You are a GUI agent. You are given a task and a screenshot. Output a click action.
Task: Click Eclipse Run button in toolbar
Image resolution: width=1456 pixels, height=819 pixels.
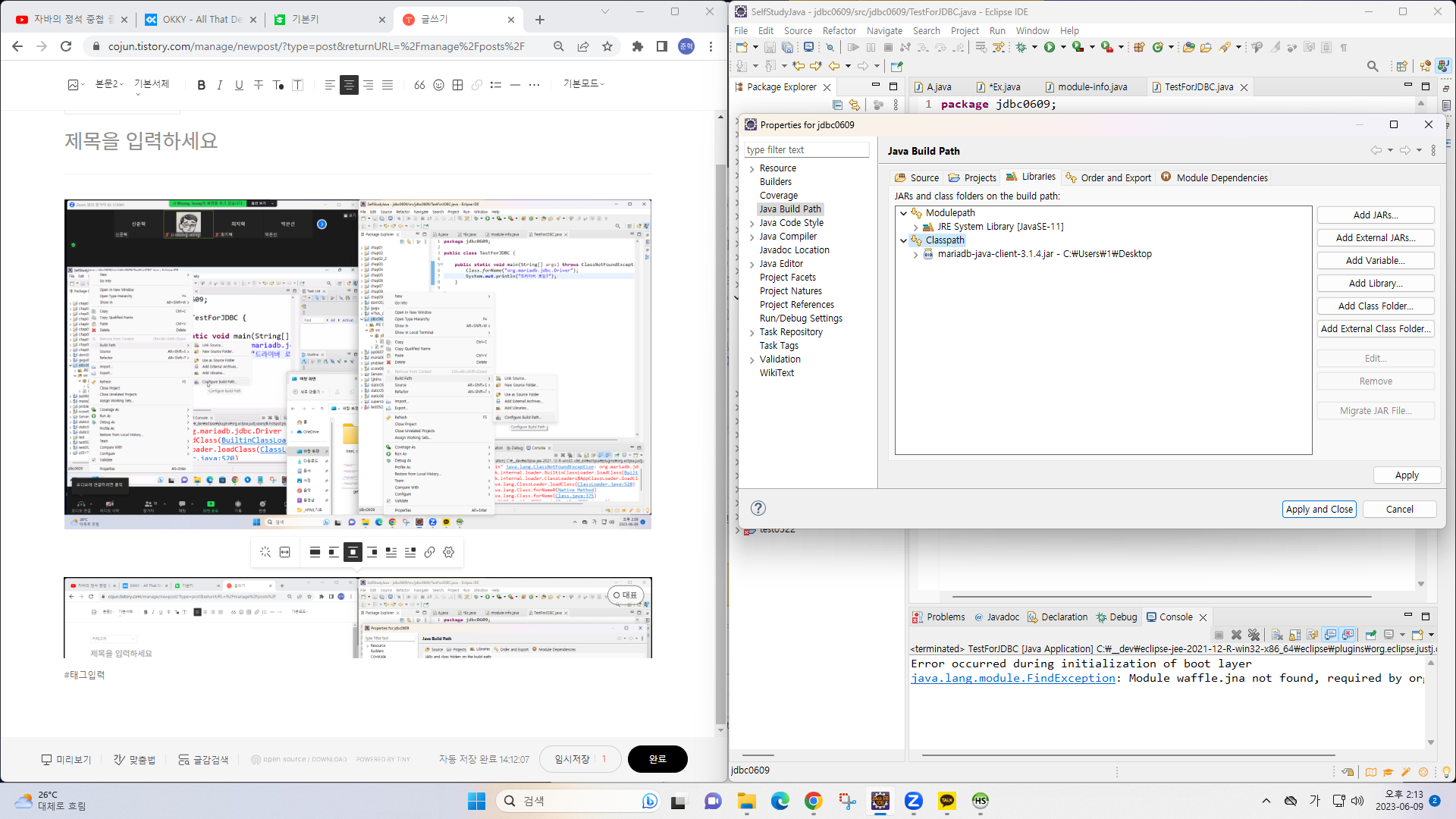coord(1050,47)
